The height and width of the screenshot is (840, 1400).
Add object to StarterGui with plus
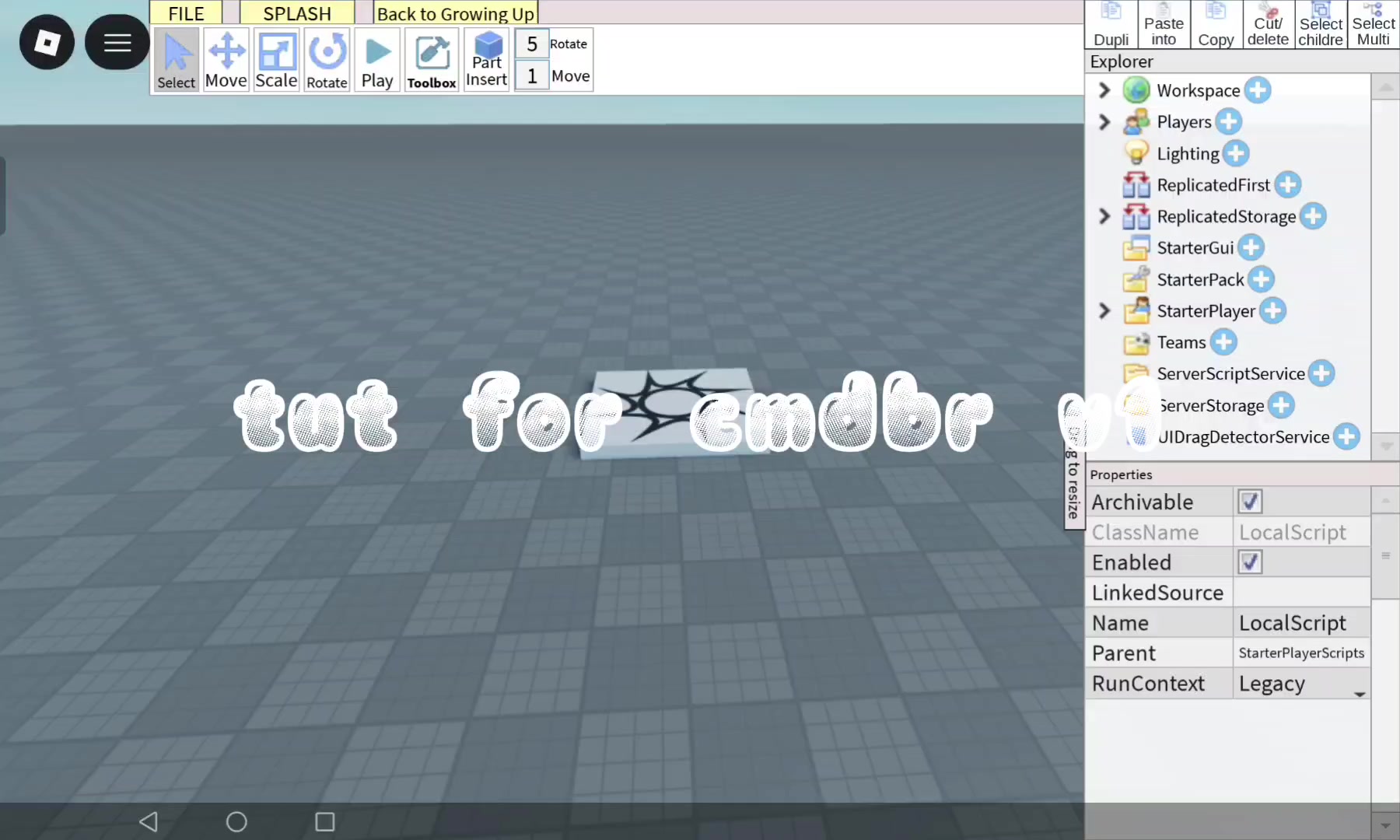[1251, 247]
